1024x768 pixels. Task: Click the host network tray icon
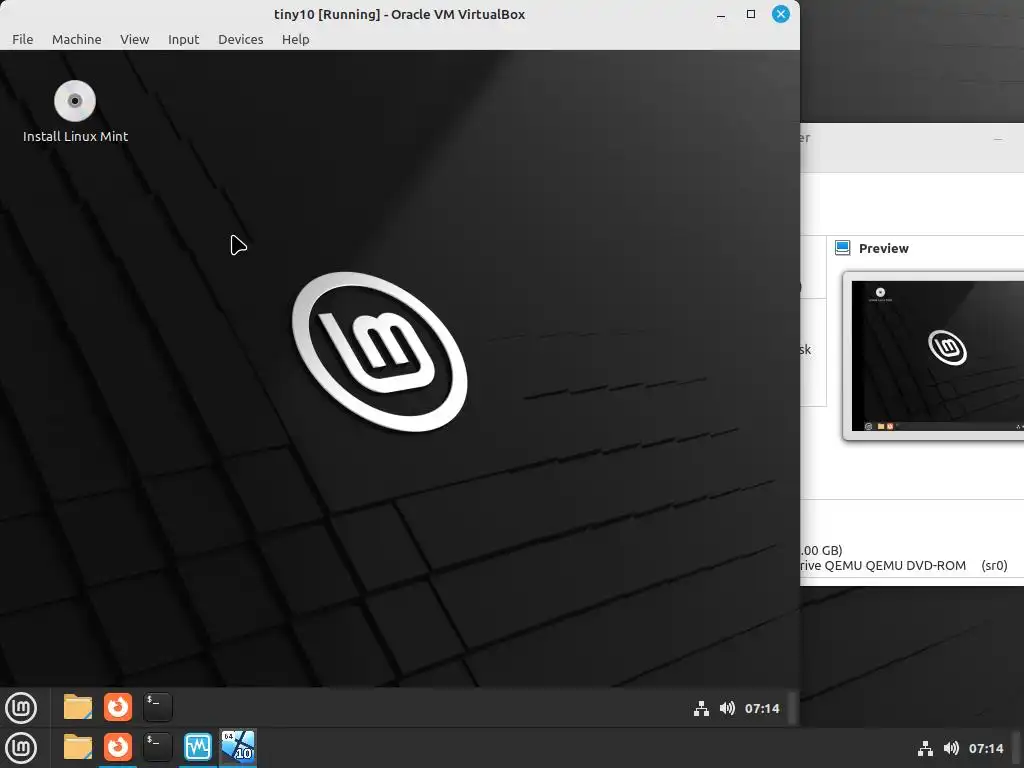tap(925, 748)
